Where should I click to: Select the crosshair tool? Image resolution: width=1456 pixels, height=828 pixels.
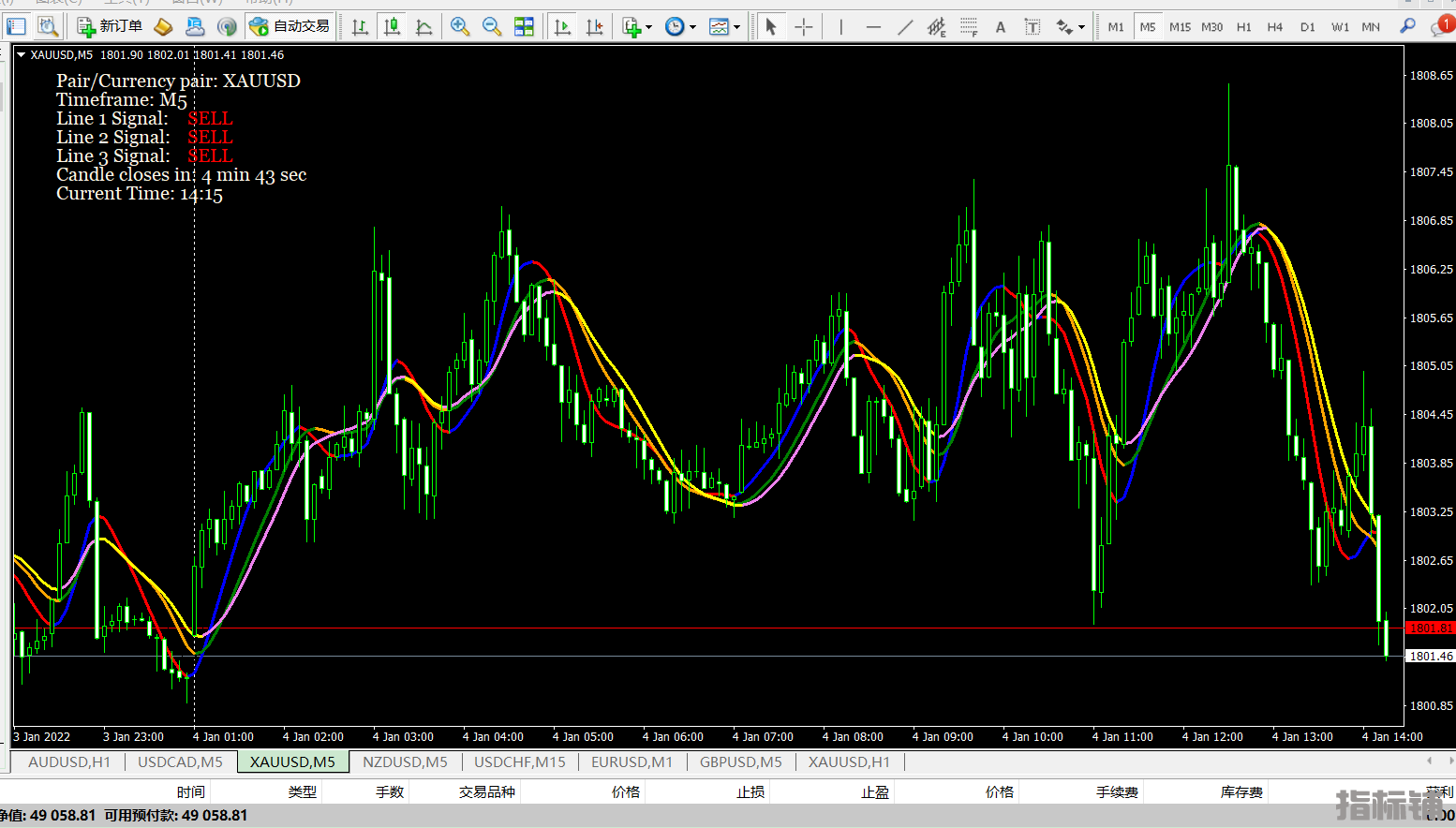[x=803, y=26]
